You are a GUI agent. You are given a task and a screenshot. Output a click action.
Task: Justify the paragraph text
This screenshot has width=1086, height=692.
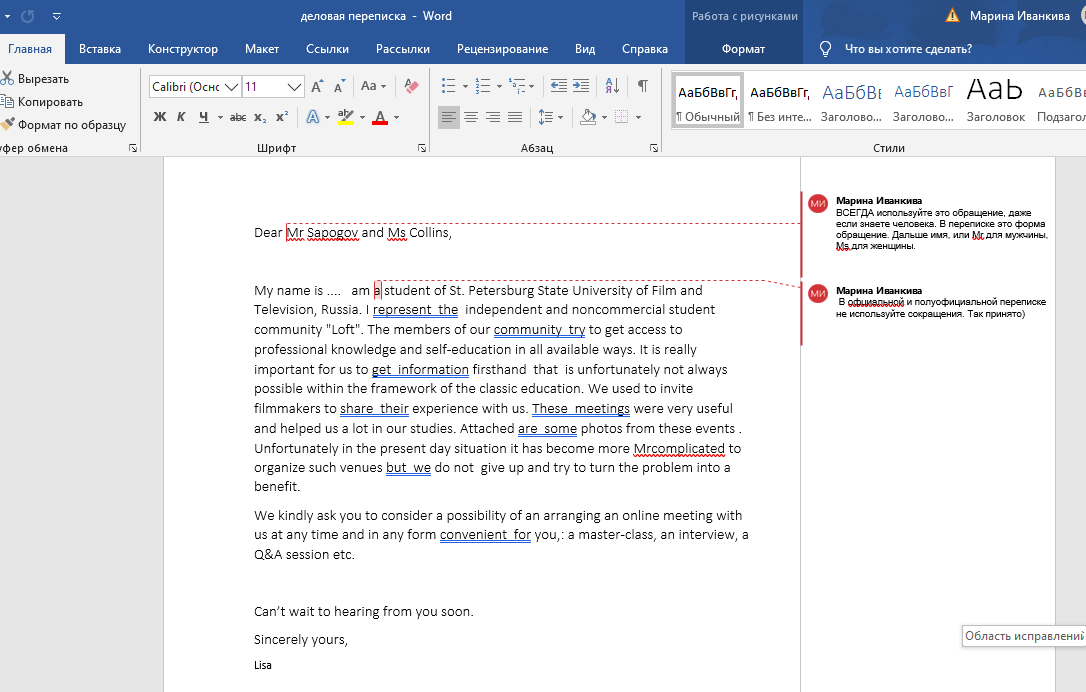click(515, 117)
